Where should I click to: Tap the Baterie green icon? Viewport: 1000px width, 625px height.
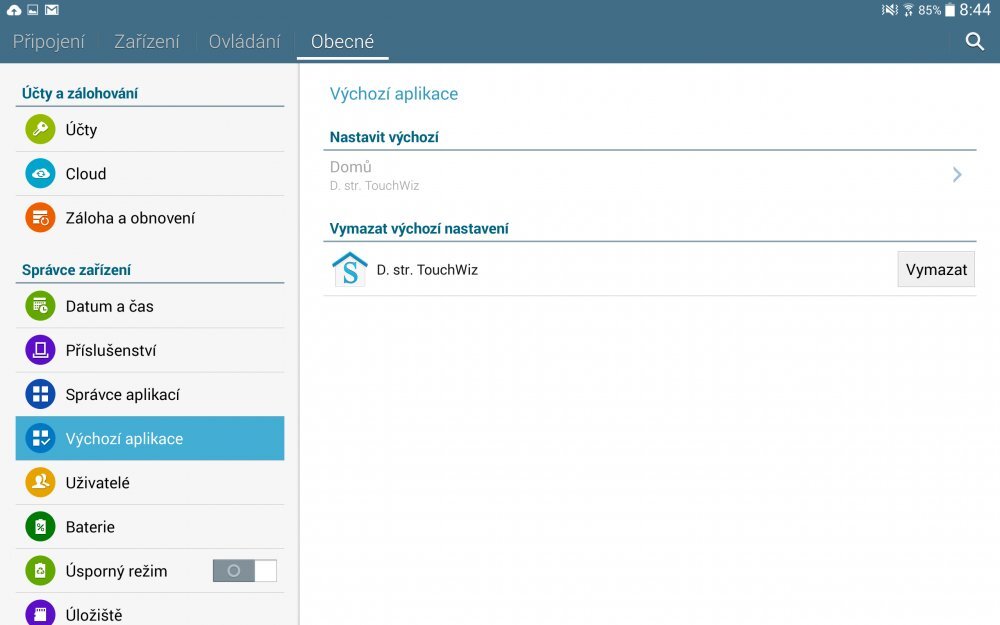click(x=40, y=527)
